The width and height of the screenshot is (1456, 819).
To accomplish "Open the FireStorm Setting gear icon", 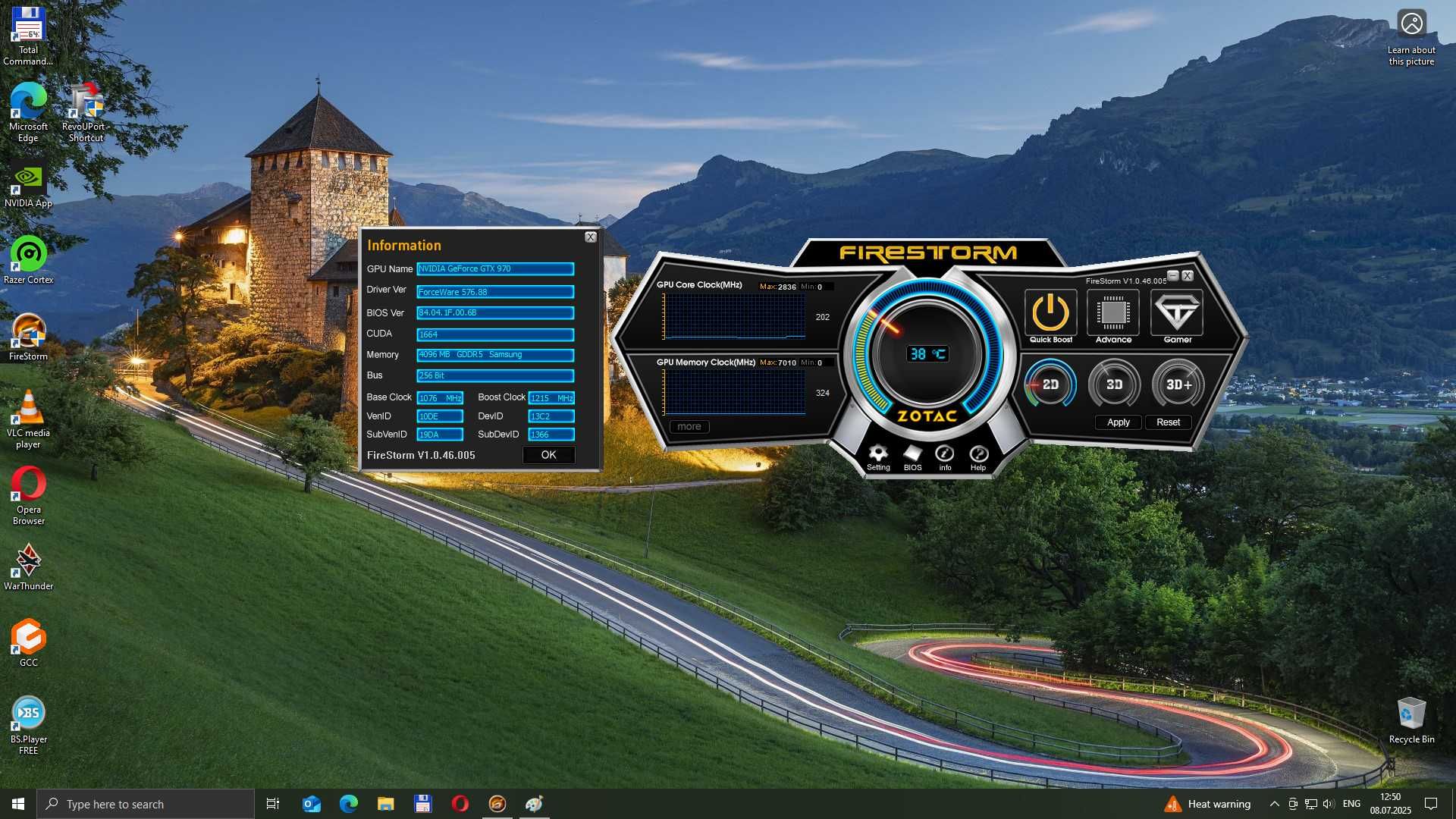I will (x=878, y=457).
